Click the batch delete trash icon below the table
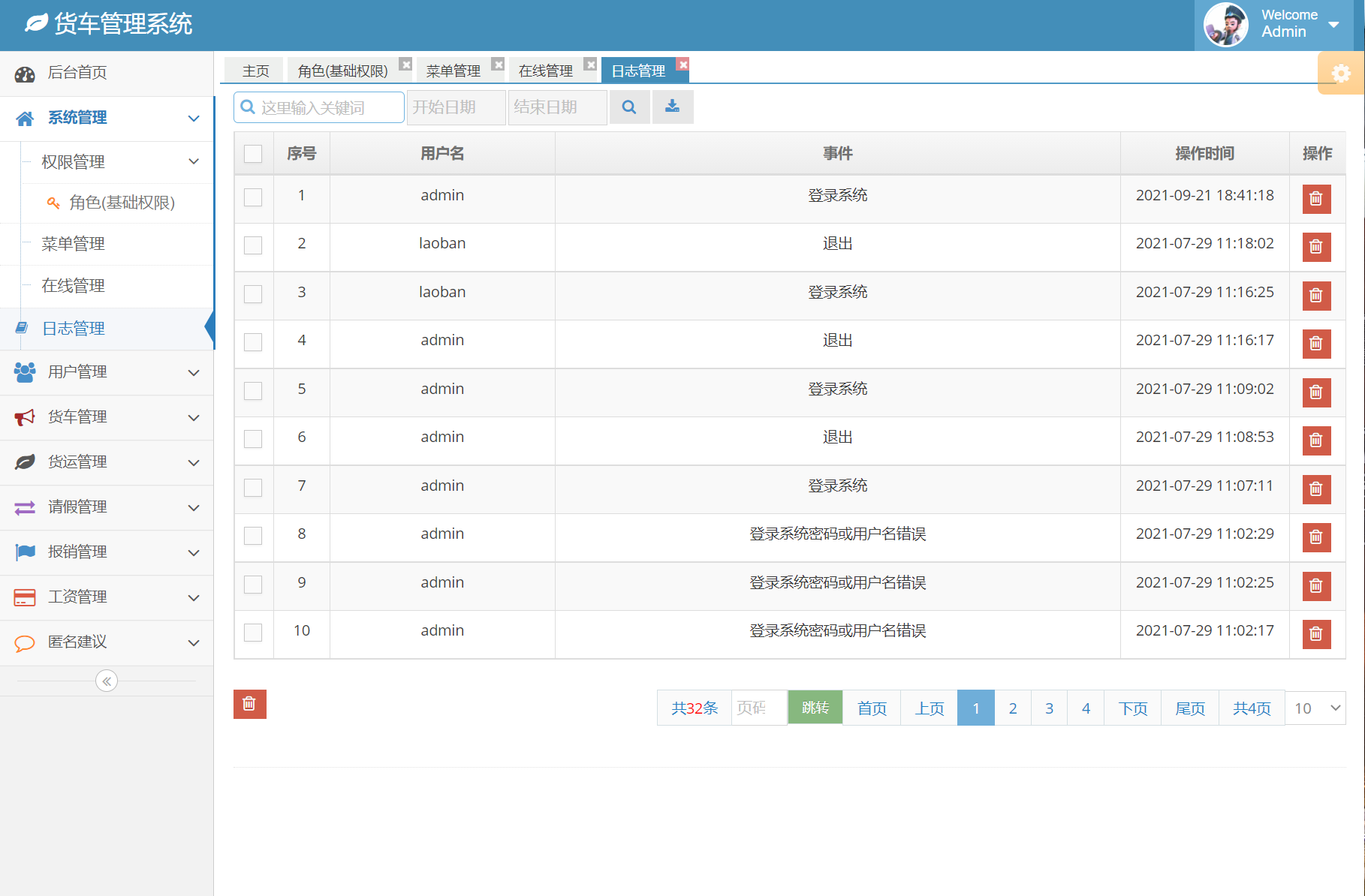The width and height of the screenshot is (1365, 896). coord(249,704)
